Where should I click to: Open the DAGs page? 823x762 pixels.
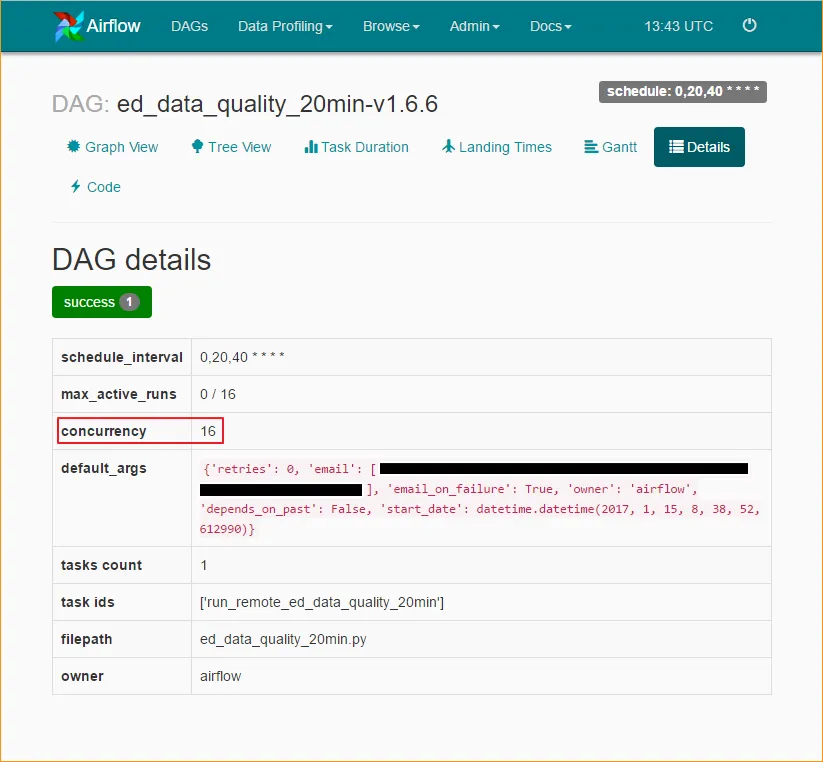(x=189, y=26)
